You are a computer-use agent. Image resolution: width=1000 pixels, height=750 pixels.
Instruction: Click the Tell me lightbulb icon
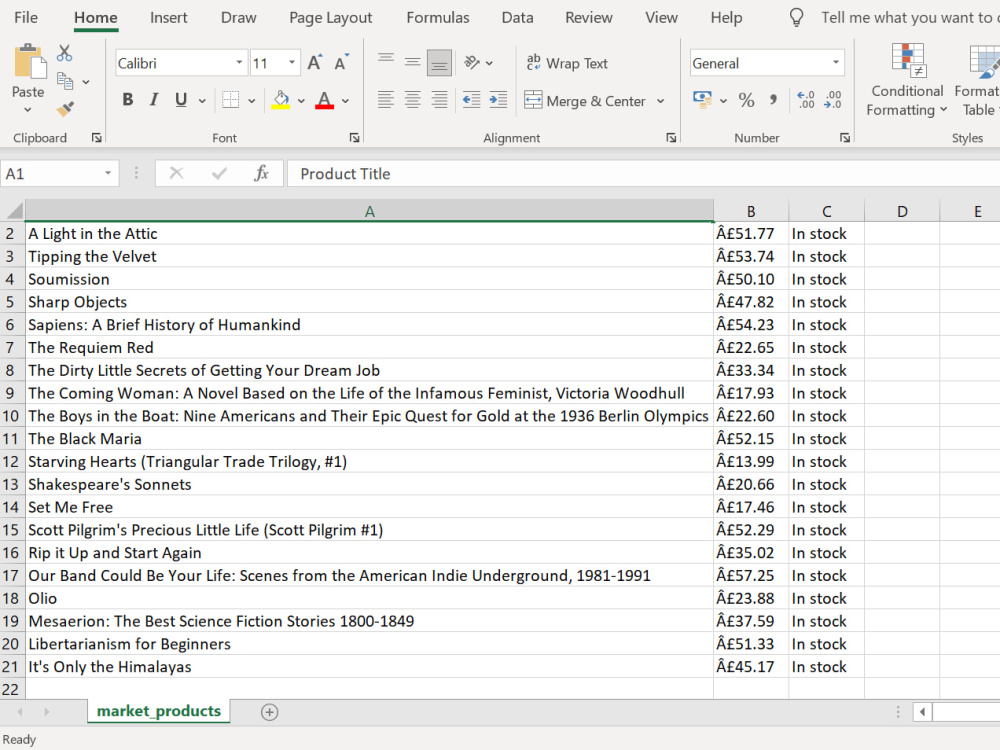tap(797, 17)
